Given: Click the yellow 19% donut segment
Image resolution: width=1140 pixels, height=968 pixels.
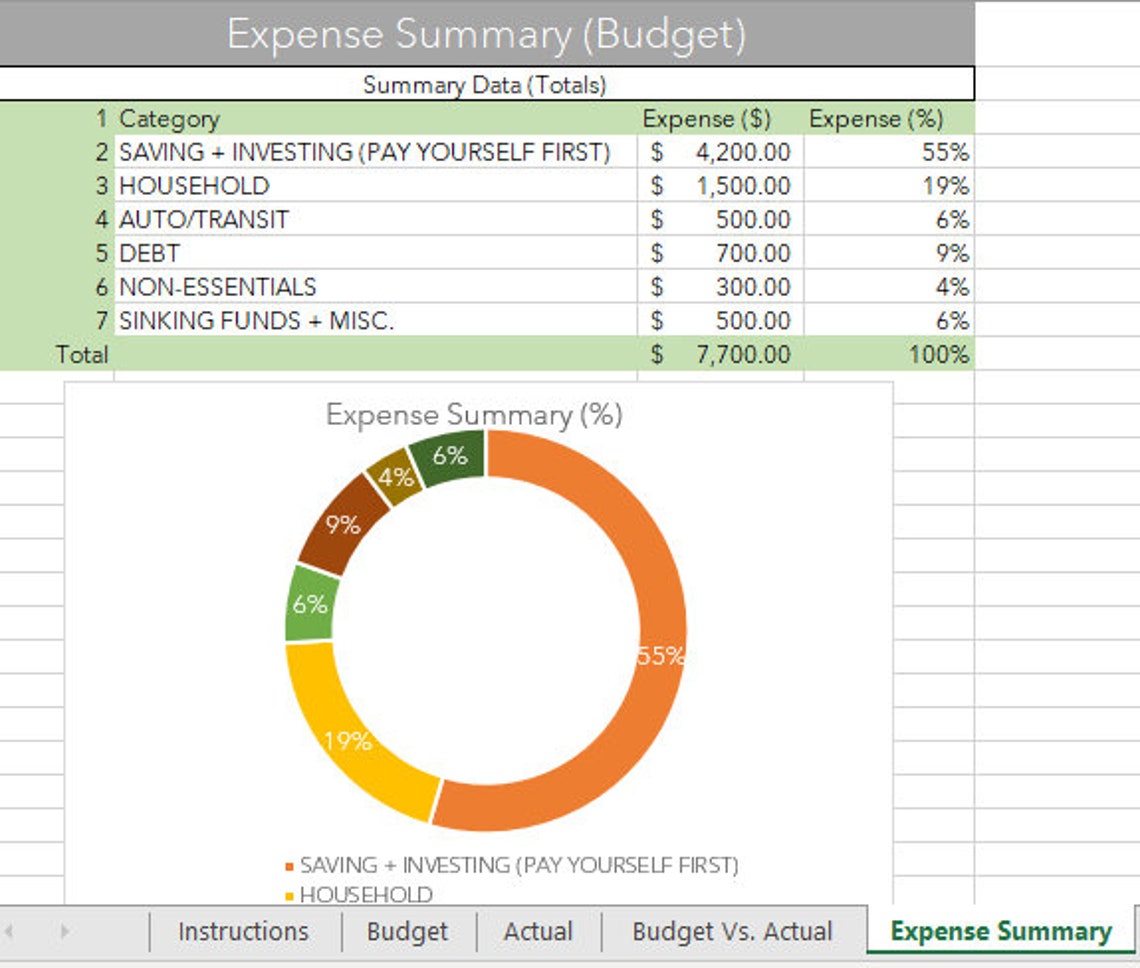Looking at the screenshot, I should 350,742.
